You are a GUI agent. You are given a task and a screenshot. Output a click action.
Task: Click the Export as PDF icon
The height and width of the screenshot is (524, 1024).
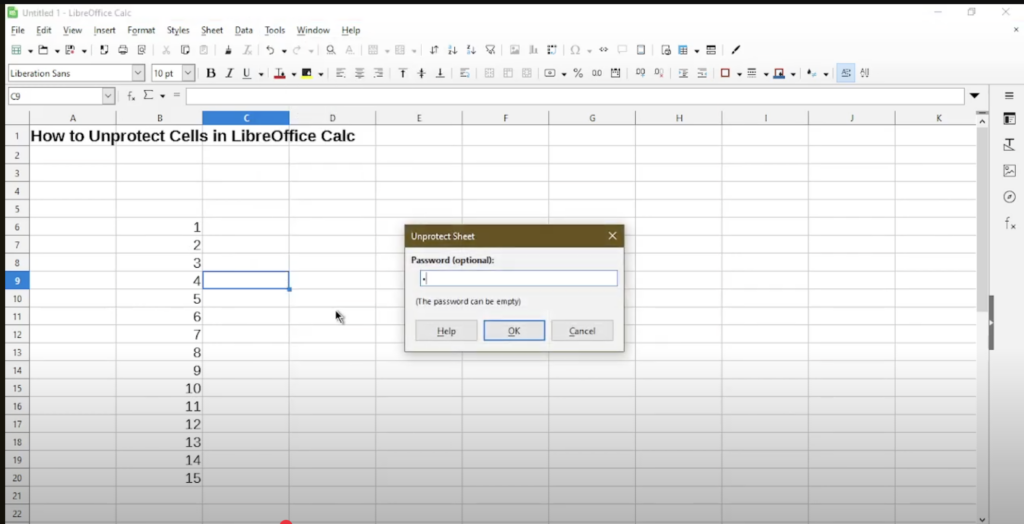pyautogui.click(x=104, y=50)
